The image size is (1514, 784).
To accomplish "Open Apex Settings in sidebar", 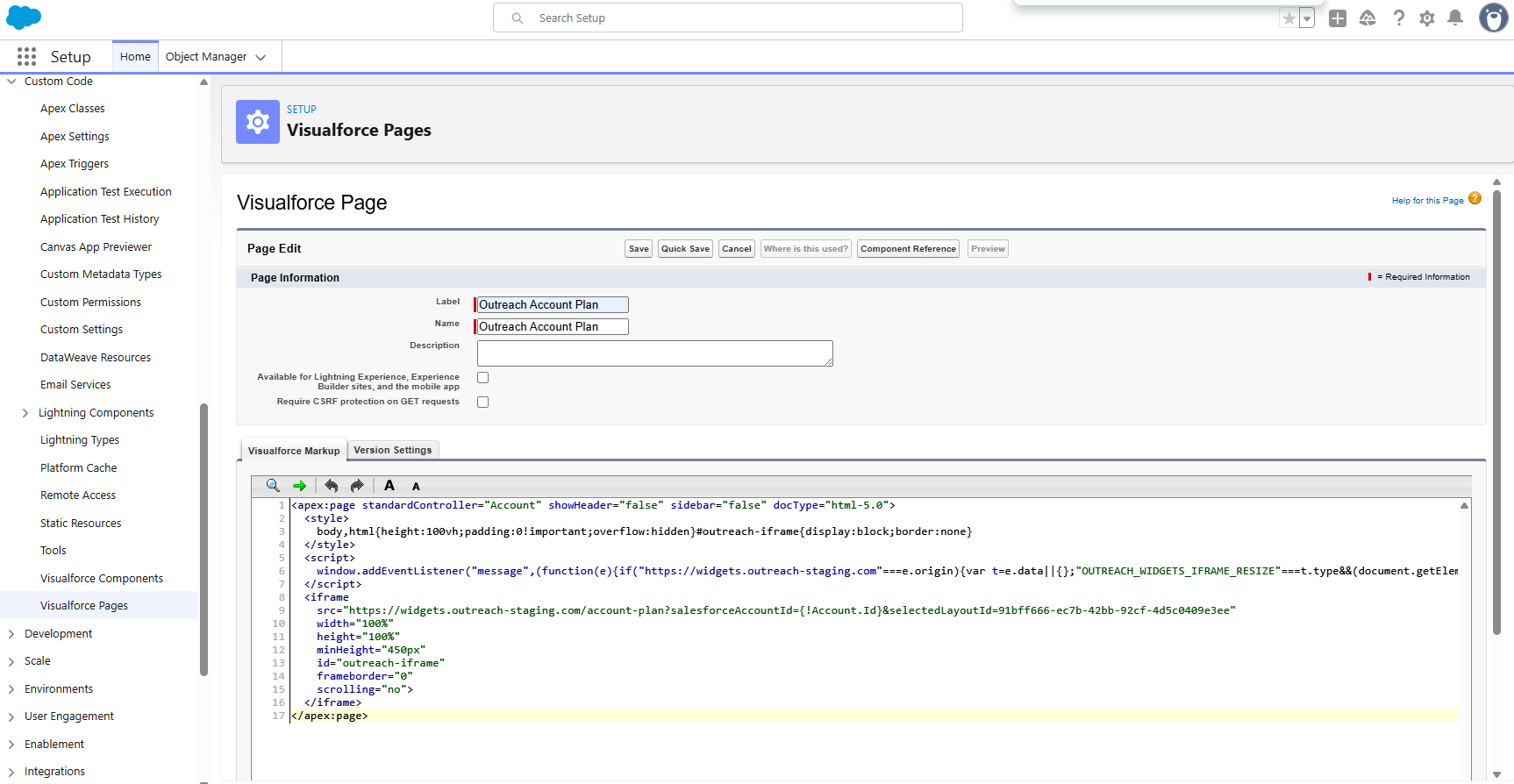I will (x=75, y=137).
